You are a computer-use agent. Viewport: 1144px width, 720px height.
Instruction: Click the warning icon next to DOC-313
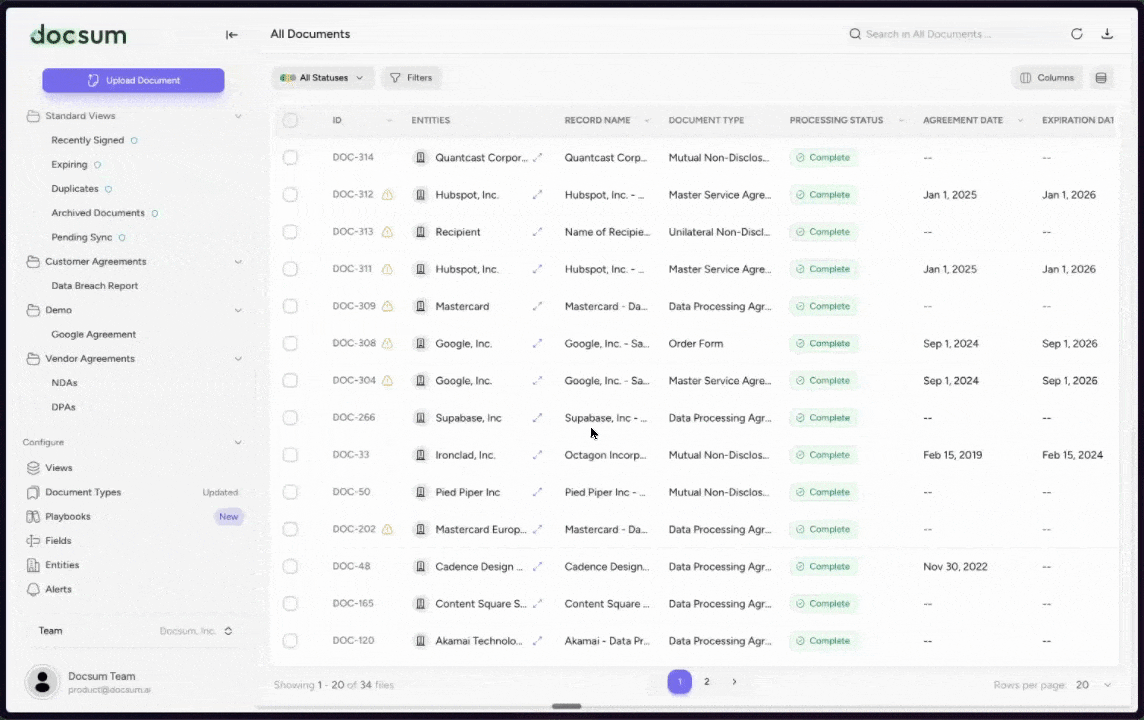click(x=387, y=232)
